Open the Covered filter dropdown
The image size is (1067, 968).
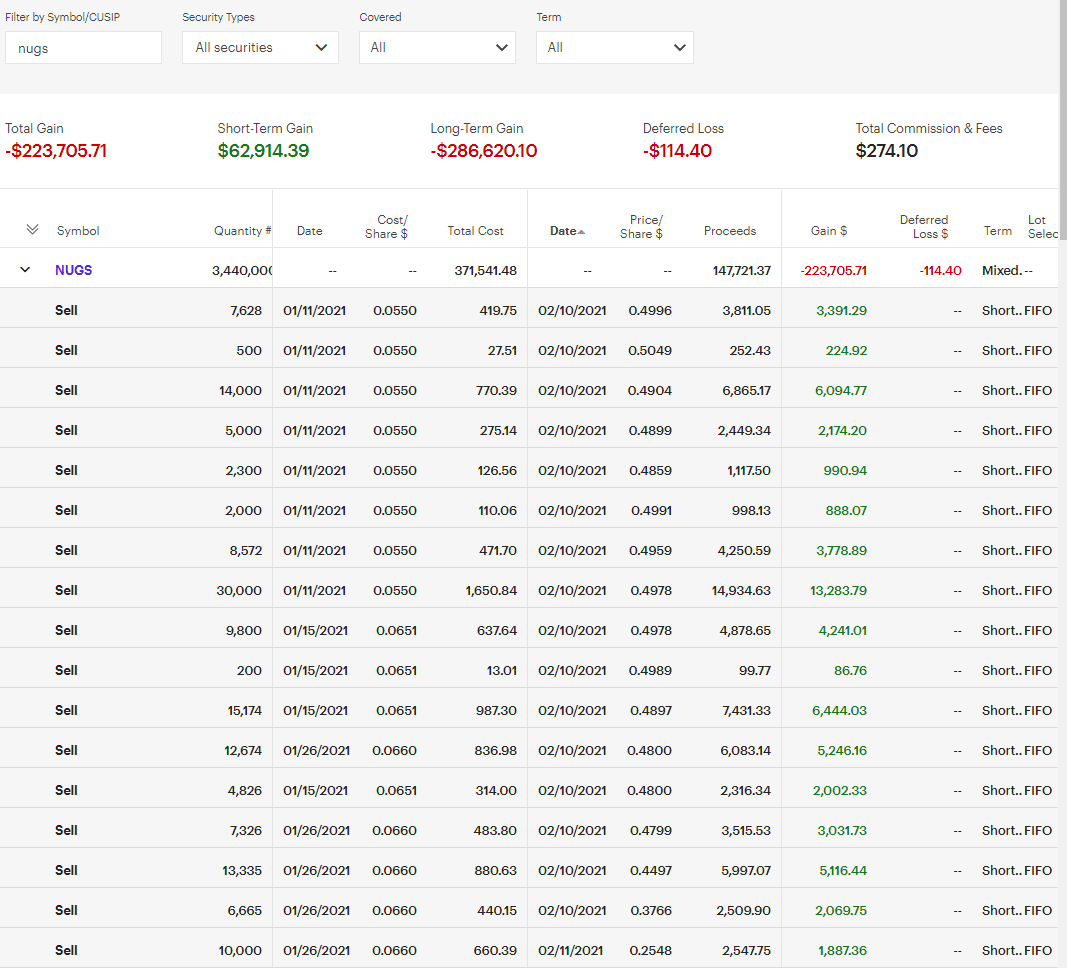click(437, 47)
